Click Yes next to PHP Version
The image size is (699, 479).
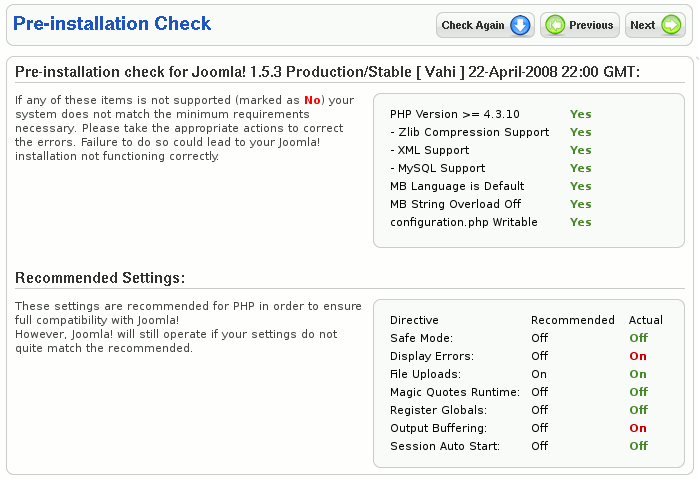(x=580, y=114)
